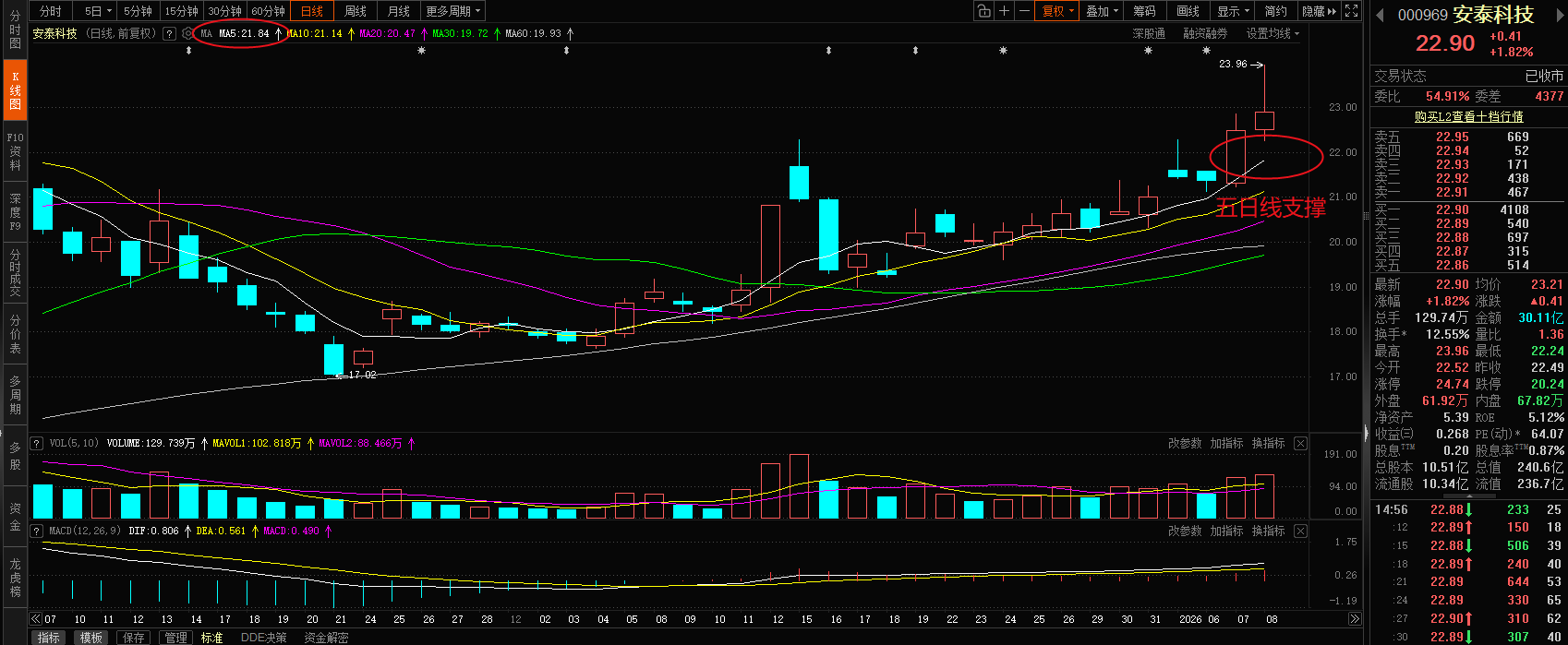This screenshot has height=645, width=1568.
Task: Click 改参数 for VOL indicator
Action: click(1185, 444)
